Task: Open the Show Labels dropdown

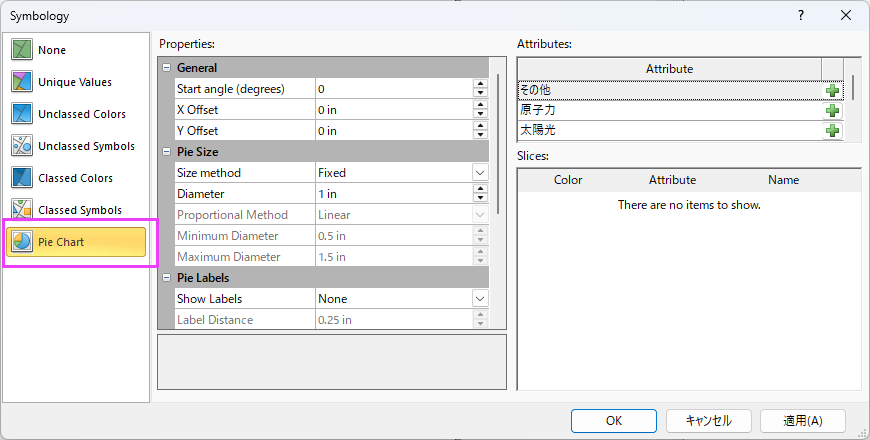Action: pos(480,298)
